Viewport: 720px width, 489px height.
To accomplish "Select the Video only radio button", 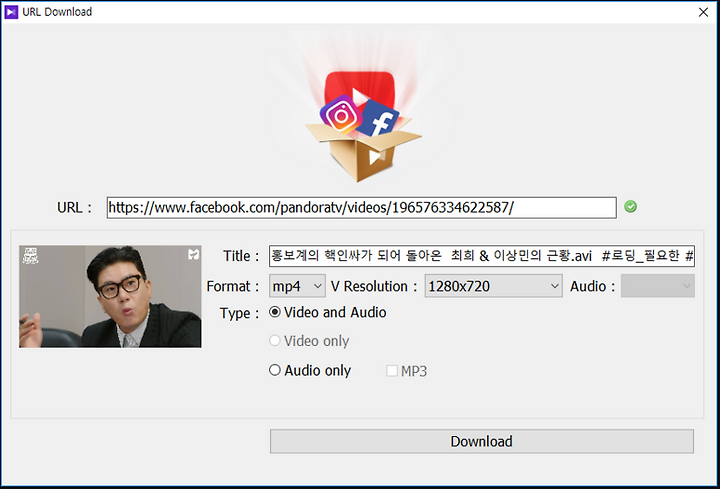I will pos(275,341).
